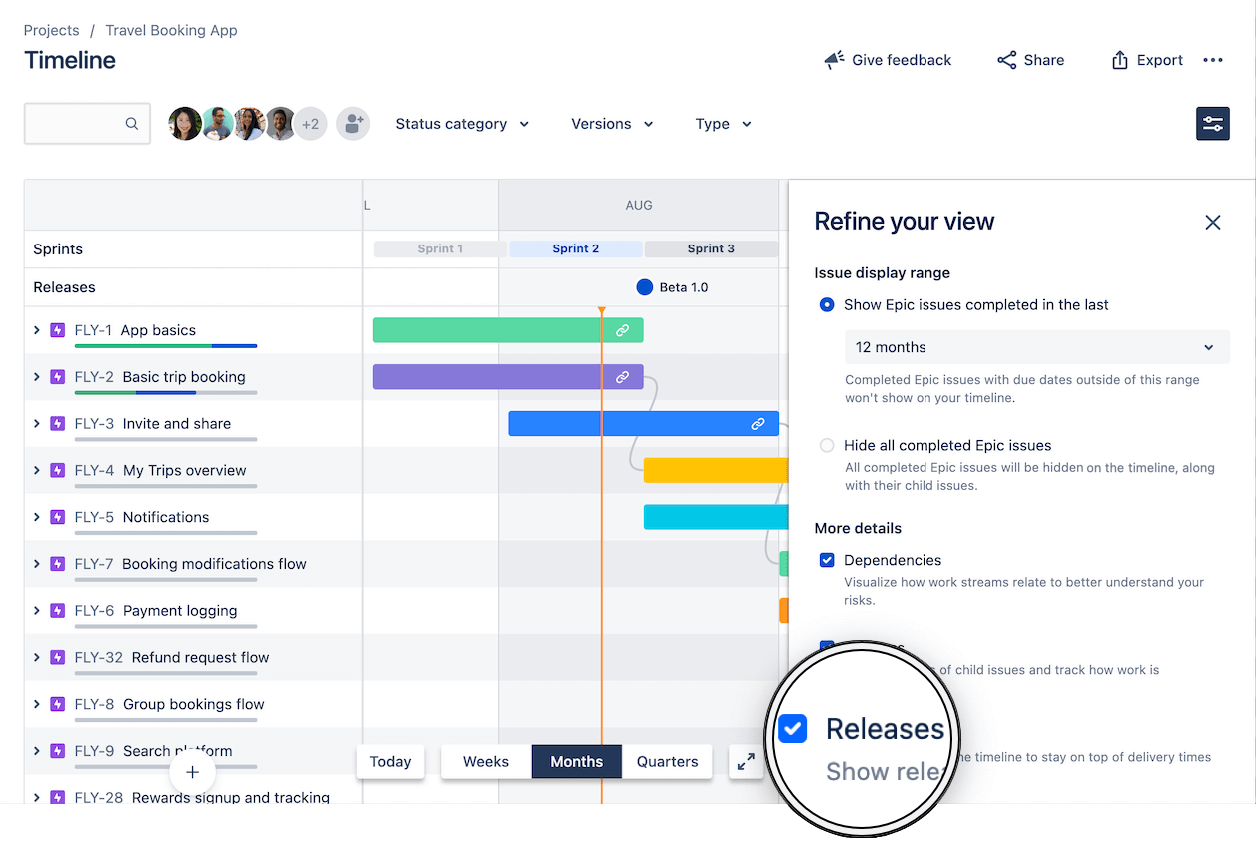Switch to the Weeks view tab
The height and width of the screenshot is (842, 1258).
[486, 761]
